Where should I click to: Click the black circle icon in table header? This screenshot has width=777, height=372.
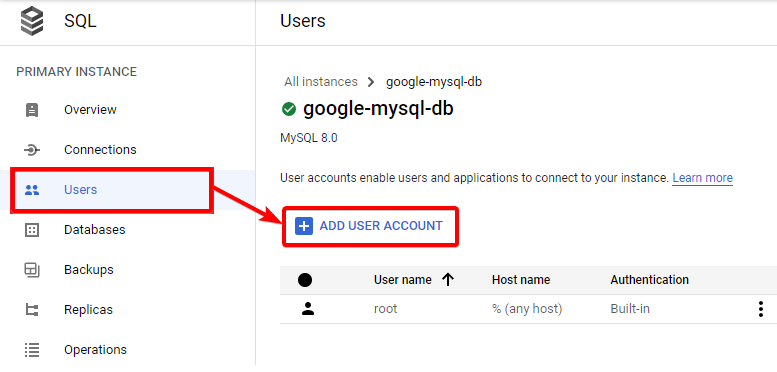pyautogui.click(x=305, y=280)
